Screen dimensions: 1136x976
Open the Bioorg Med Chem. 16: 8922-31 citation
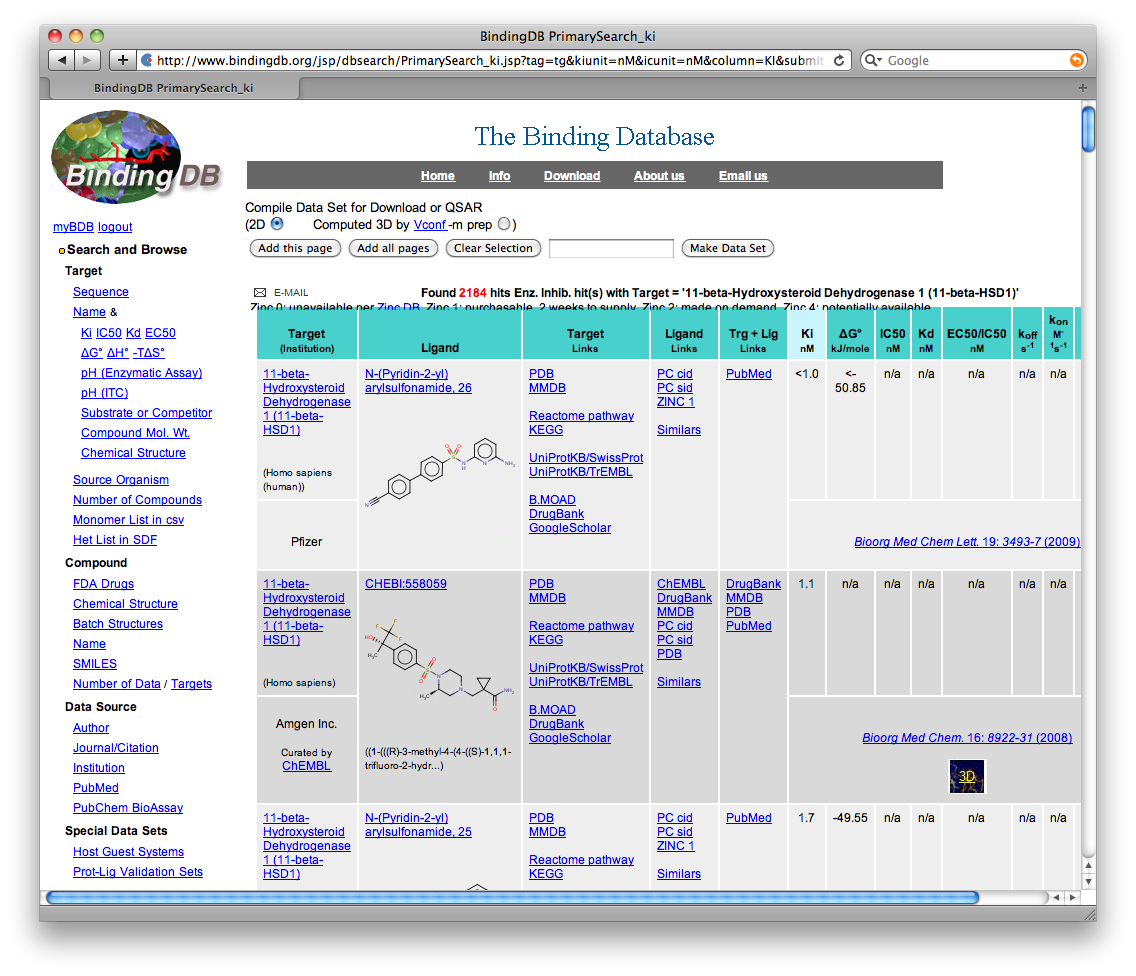[x=967, y=738]
